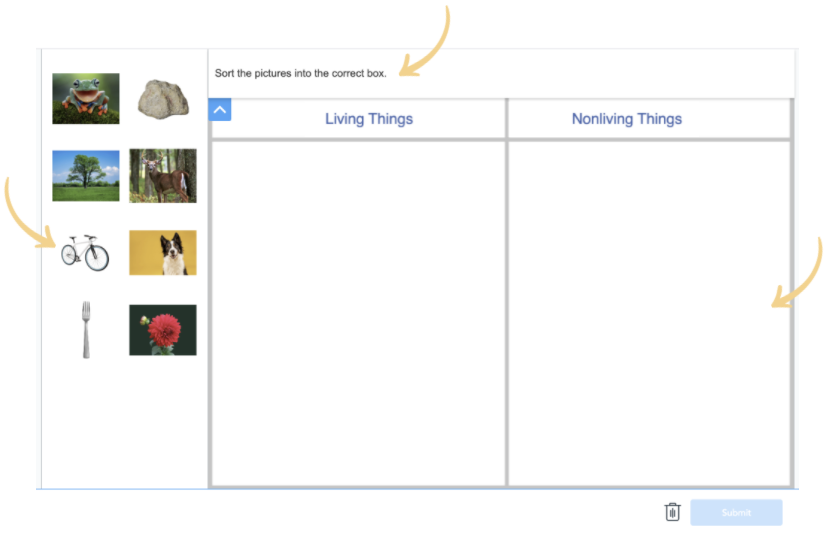The width and height of the screenshot is (835, 548).
Task: Click the gray rock picture
Action: pos(163,98)
